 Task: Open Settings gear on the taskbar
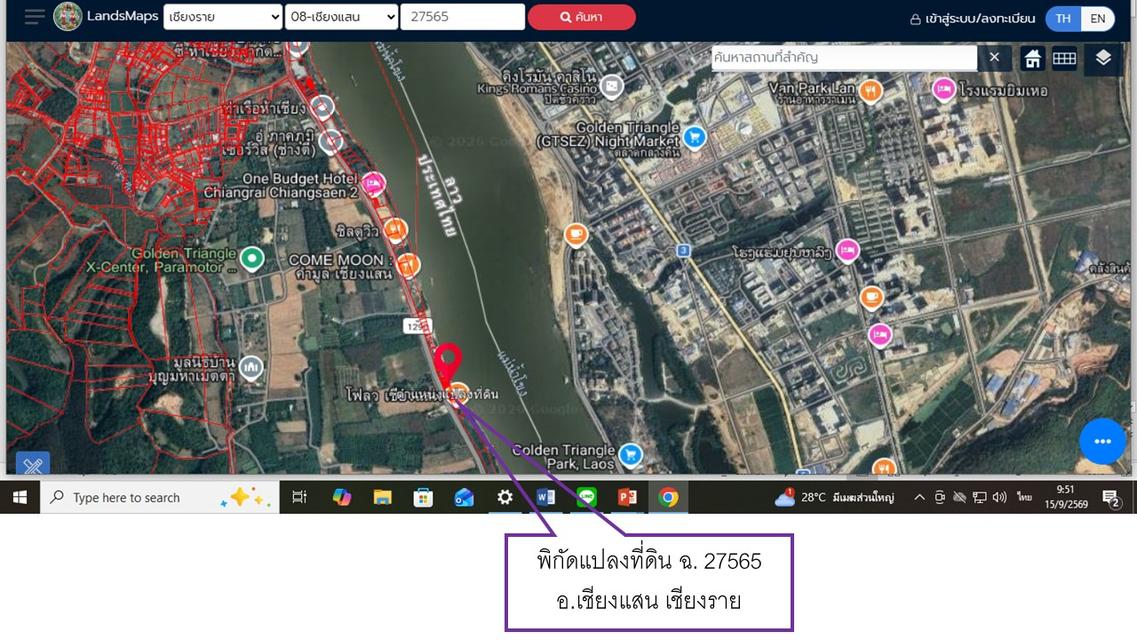point(505,497)
